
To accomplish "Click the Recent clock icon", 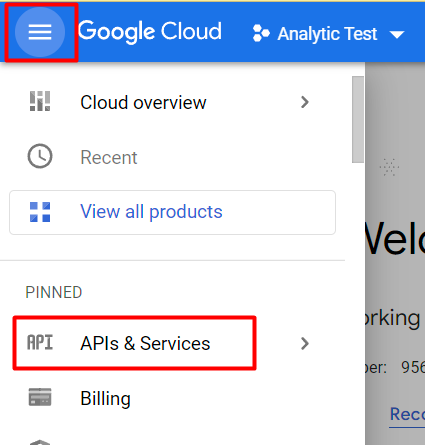I will pyautogui.click(x=40, y=156).
